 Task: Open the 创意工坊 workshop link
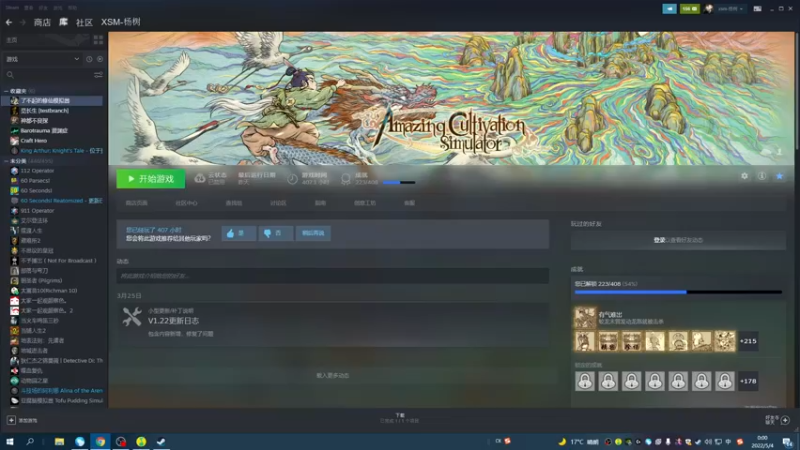365,203
